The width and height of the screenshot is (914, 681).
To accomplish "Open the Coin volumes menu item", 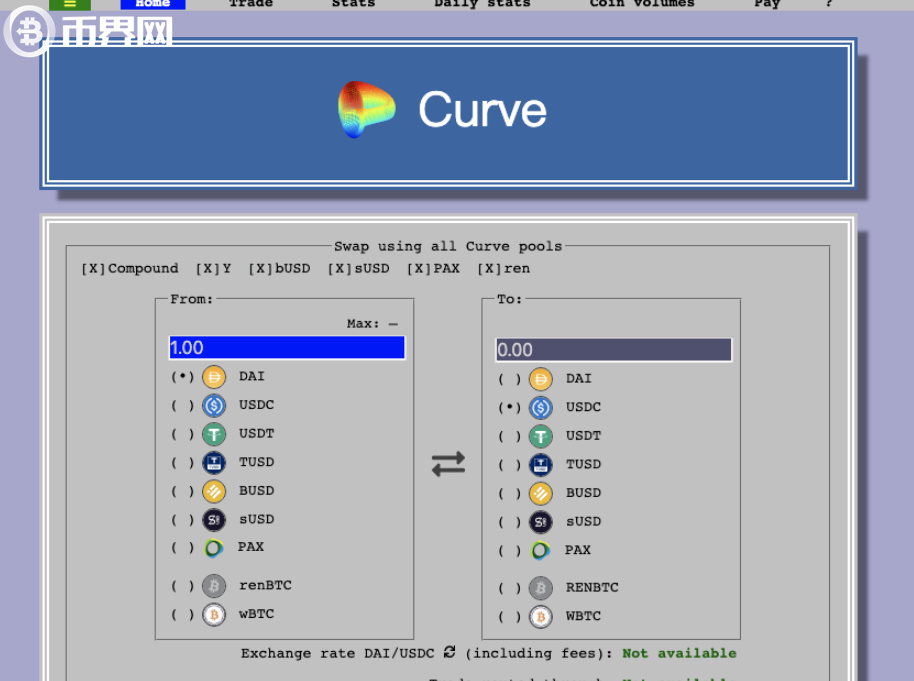I will click(642, 3).
